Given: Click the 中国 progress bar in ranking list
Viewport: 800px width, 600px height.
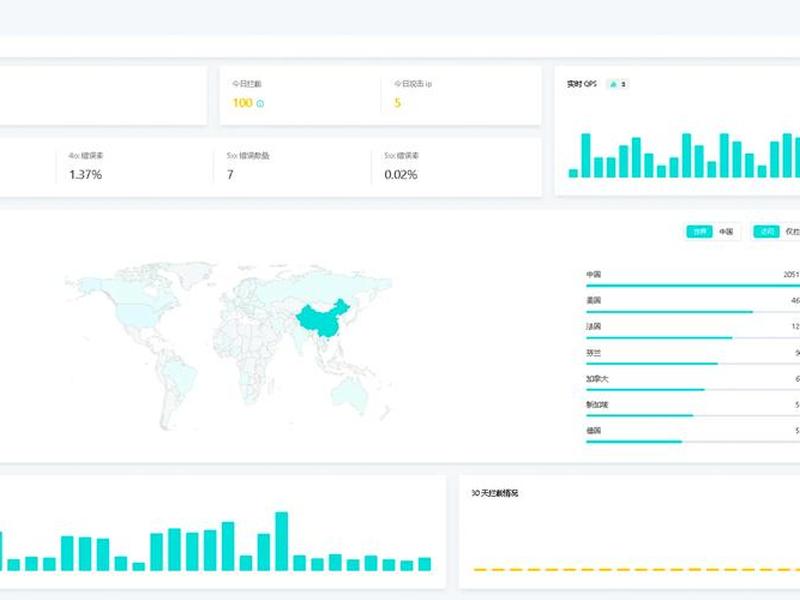Looking at the screenshot, I should (x=693, y=286).
